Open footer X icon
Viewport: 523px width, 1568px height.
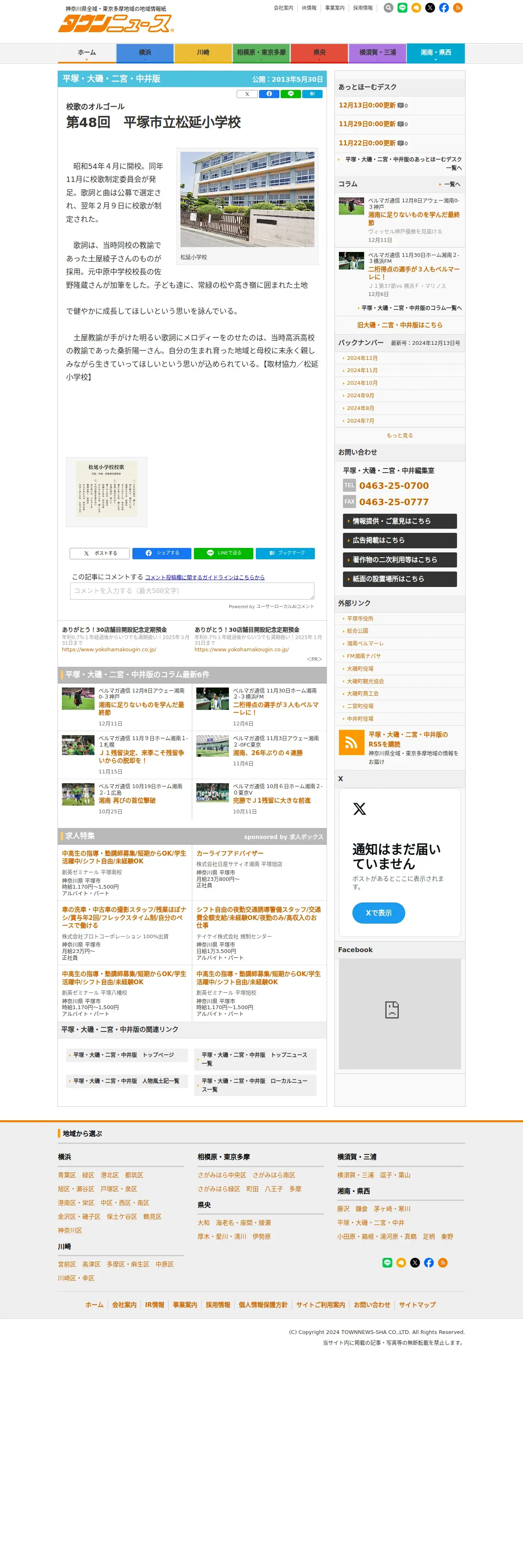click(415, 1262)
